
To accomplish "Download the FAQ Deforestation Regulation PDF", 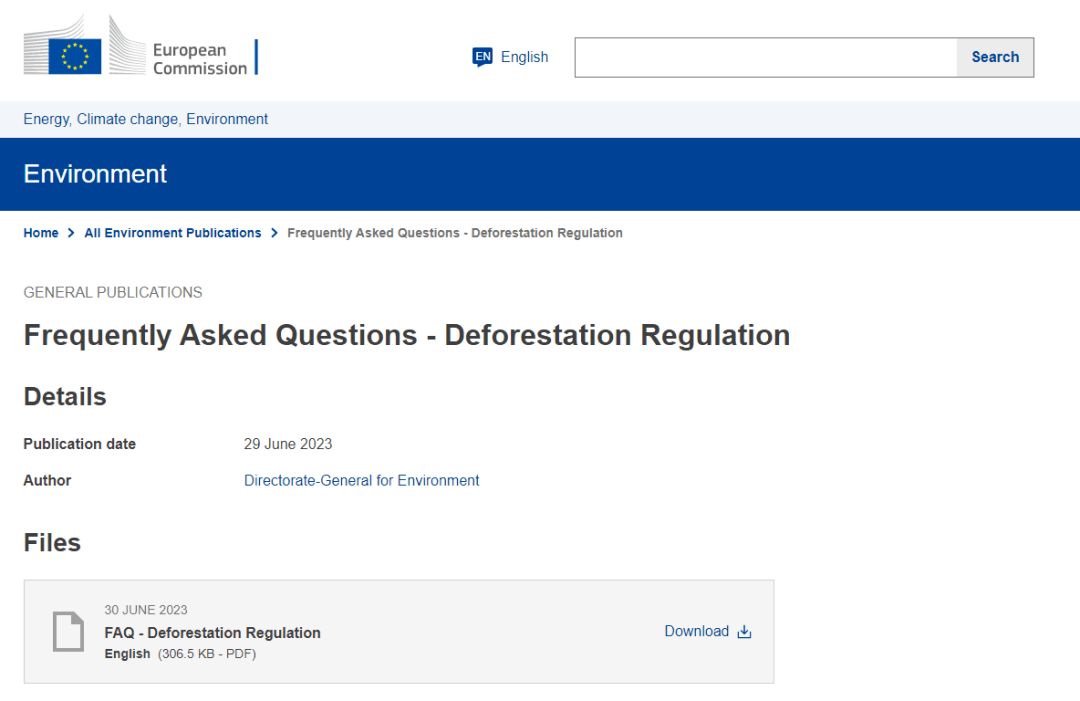I will 707,631.
